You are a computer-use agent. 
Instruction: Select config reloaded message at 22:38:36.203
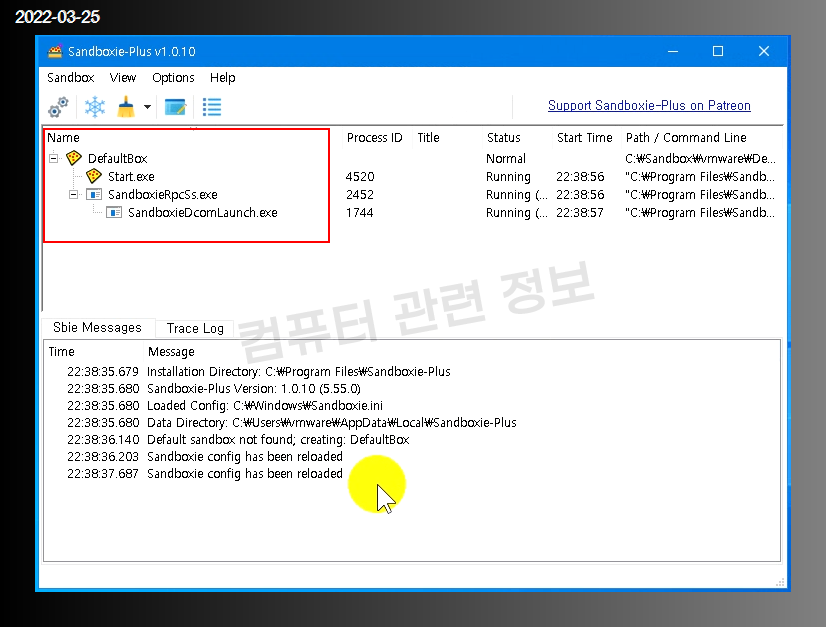411,456
